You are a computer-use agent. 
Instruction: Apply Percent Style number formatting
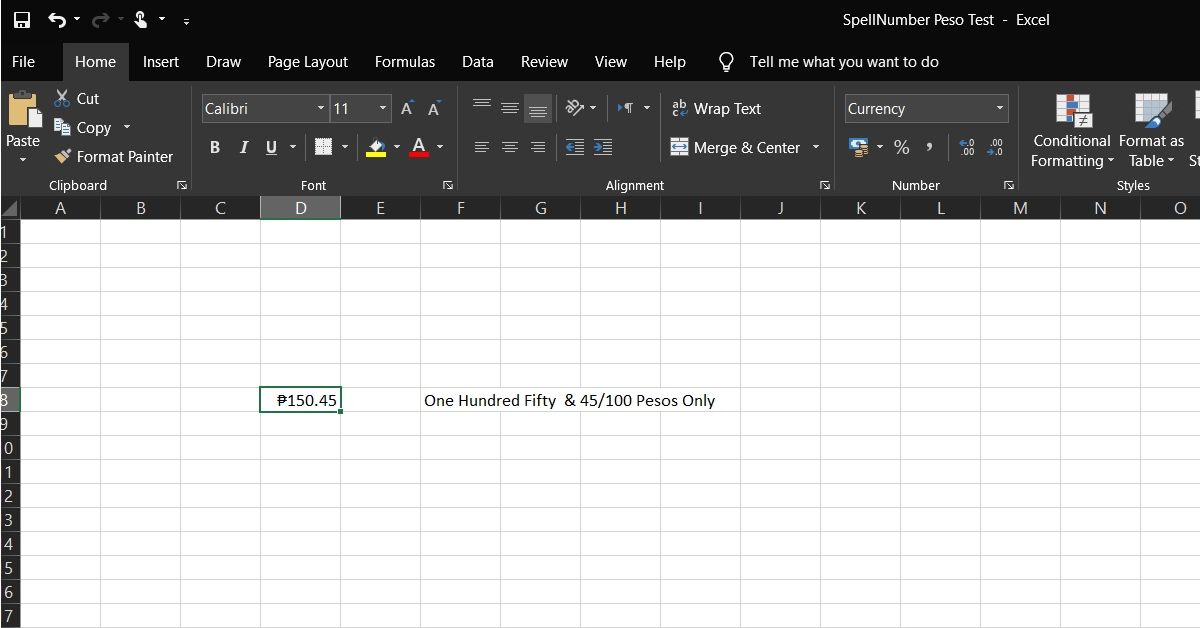point(901,147)
